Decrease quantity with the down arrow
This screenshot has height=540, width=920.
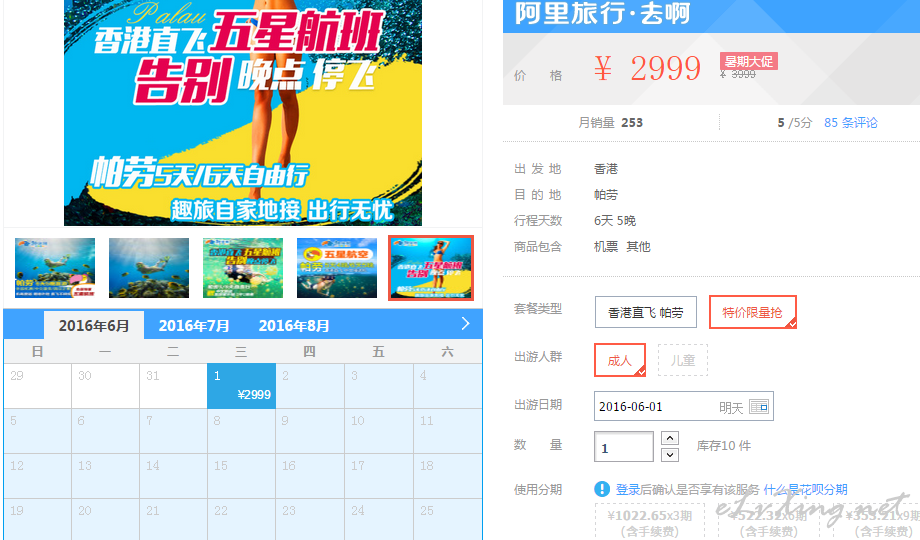click(669, 455)
